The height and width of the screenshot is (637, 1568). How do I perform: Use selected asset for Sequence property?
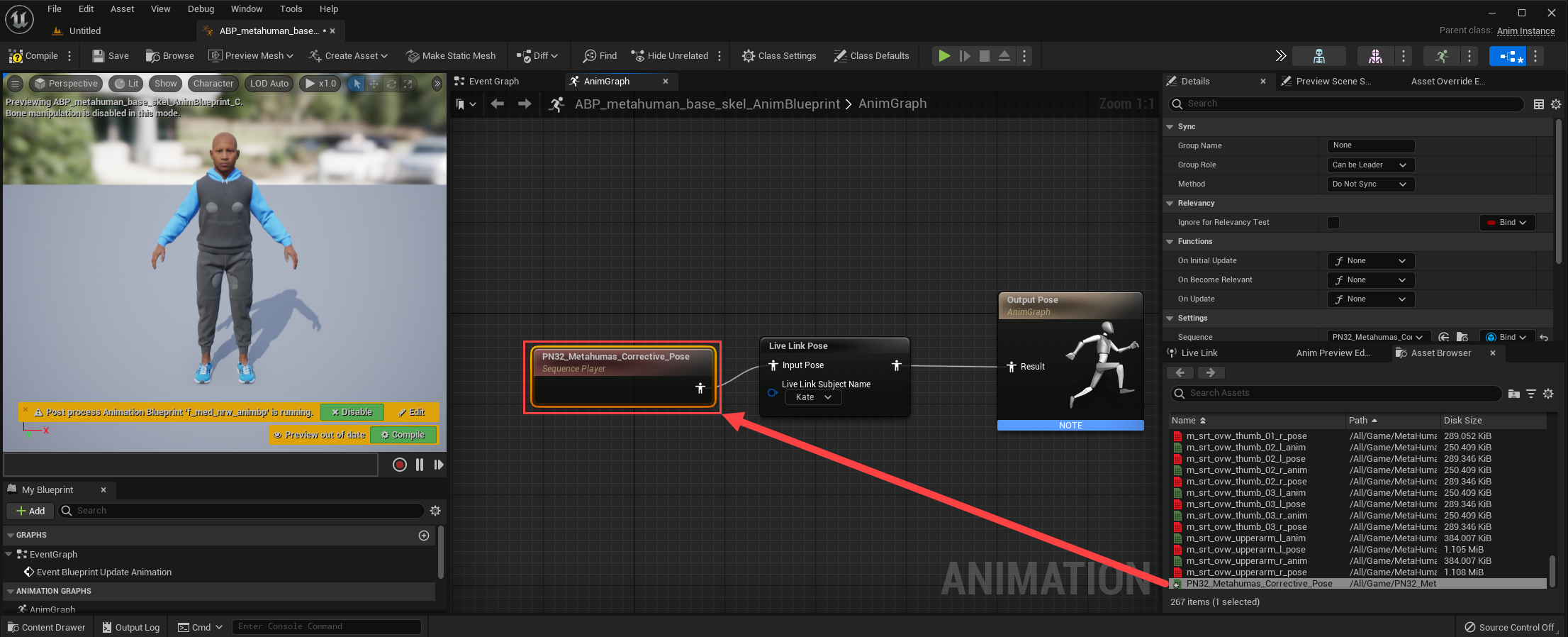click(1444, 337)
